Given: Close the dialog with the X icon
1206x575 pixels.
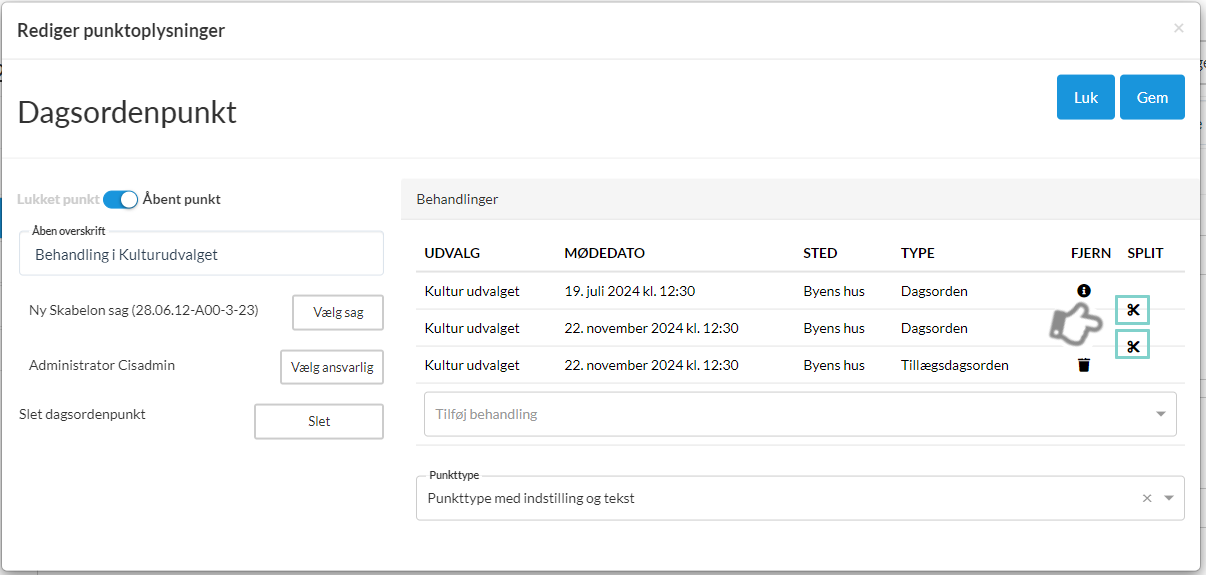Looking at the screenshot, I should click(1178, 29).
